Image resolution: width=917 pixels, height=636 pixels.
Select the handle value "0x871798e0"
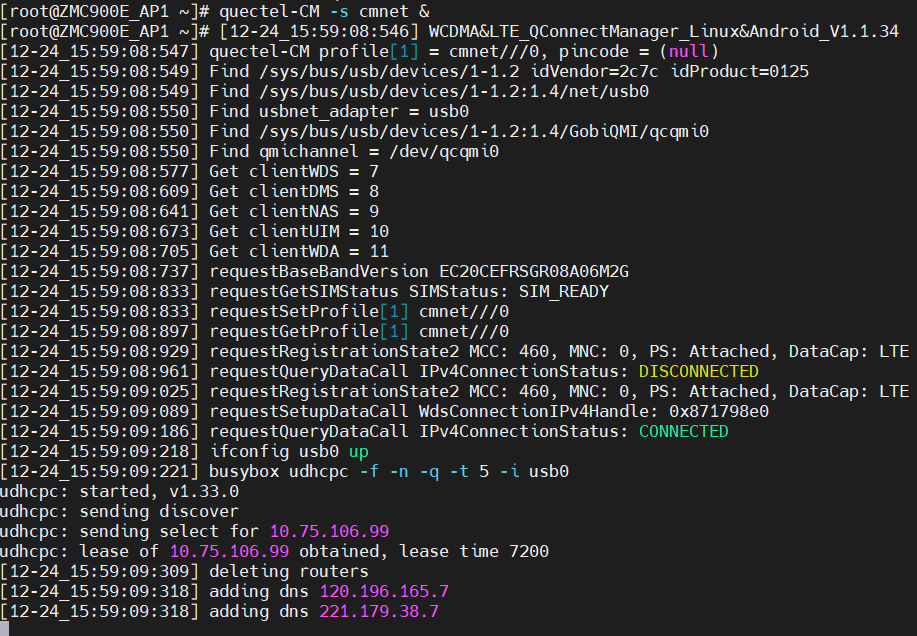click(x=719, y=411)
